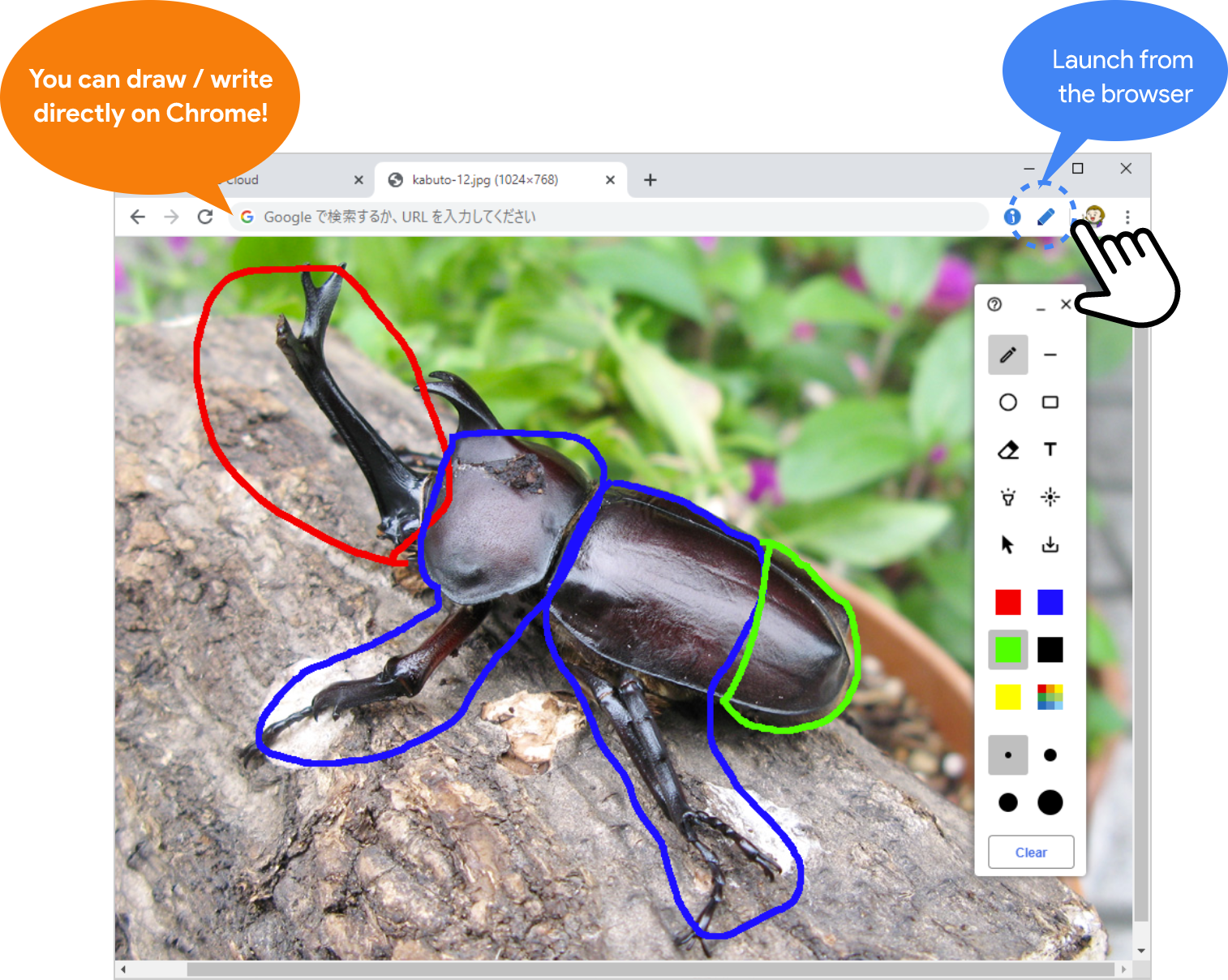Click the download save drawing icon
Screen dimensions: 1228x980
pyautogui.click(x=1050, y=544)
